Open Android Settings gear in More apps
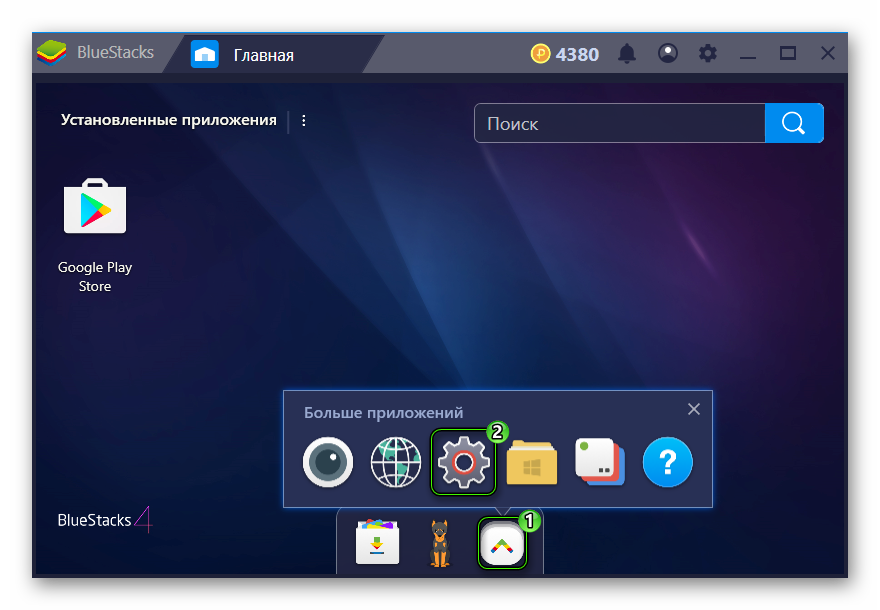 tap(464, 462)
